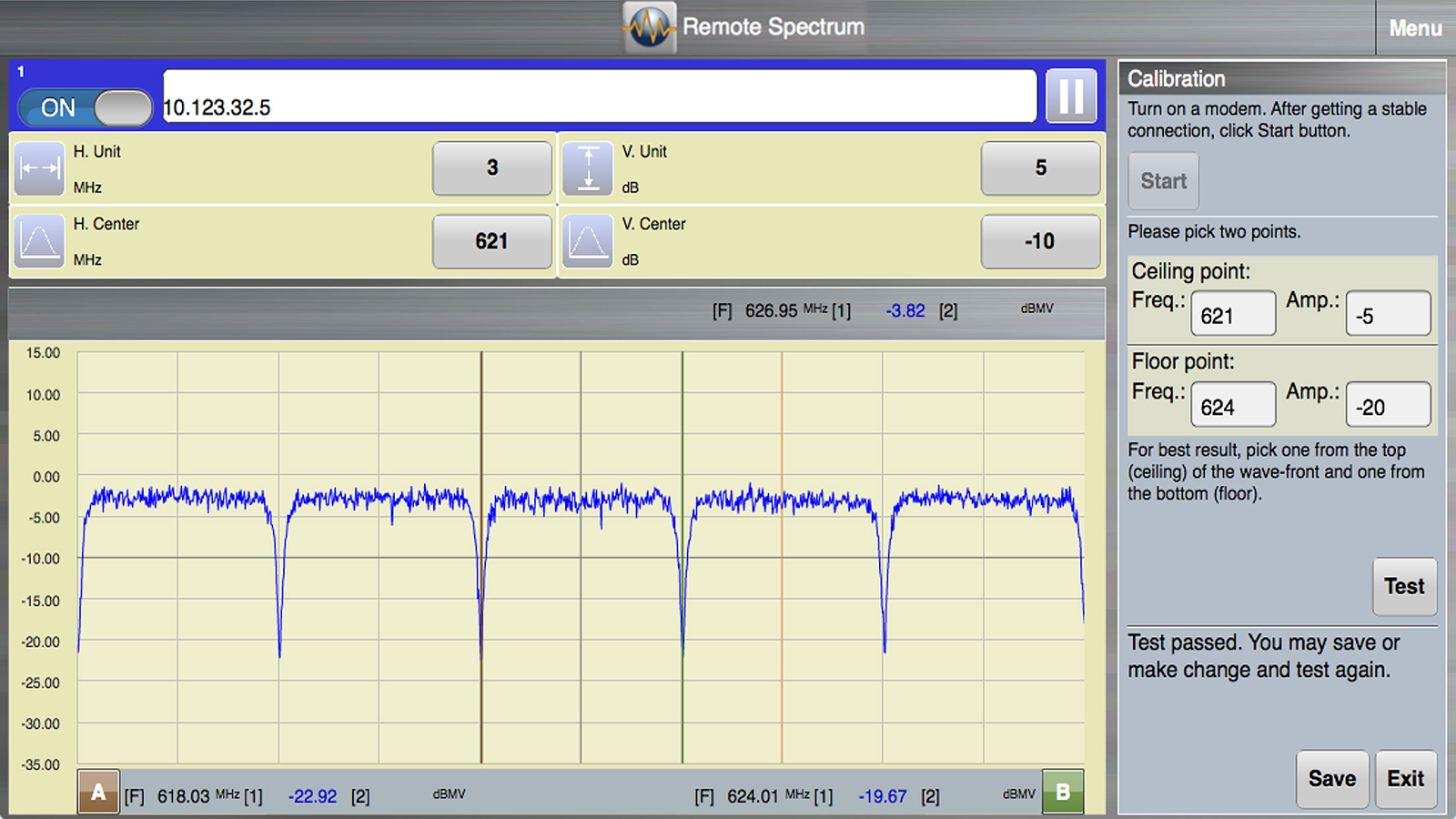Click the IP address field 10.123.32.5

tap(599, 96)
